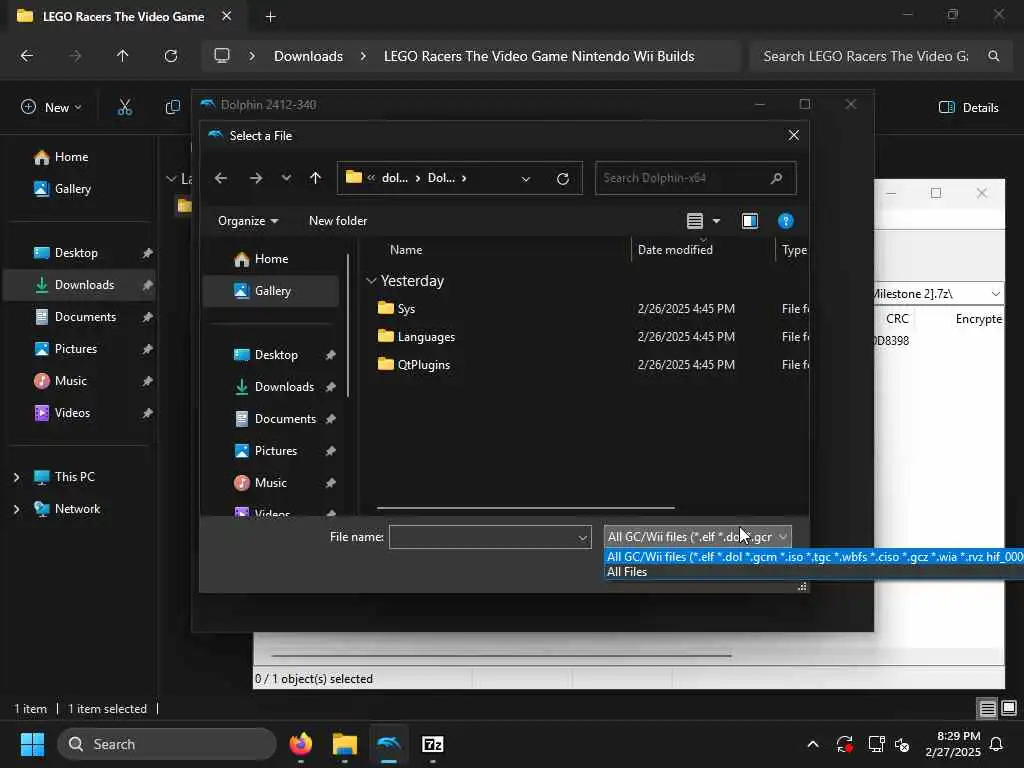Go up a level in File Explorer
Viewport: 1024px width, 768px height.
122,56
